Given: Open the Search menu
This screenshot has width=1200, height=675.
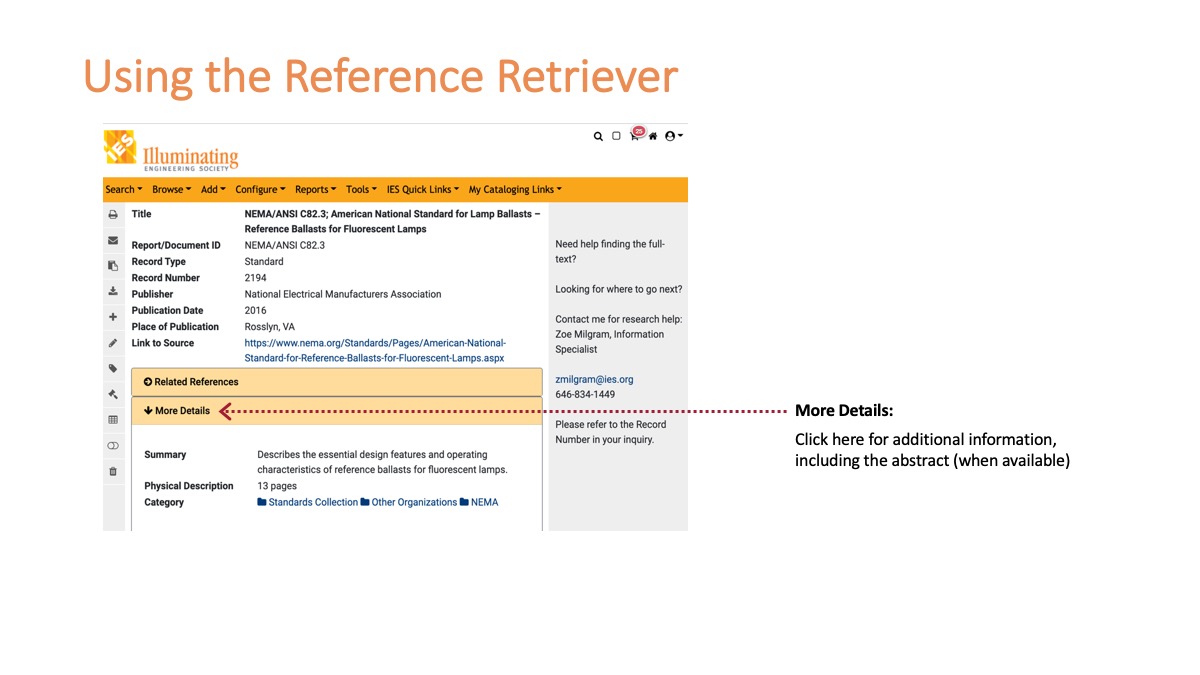Looking at the screenshot, I should coord(124,190).
